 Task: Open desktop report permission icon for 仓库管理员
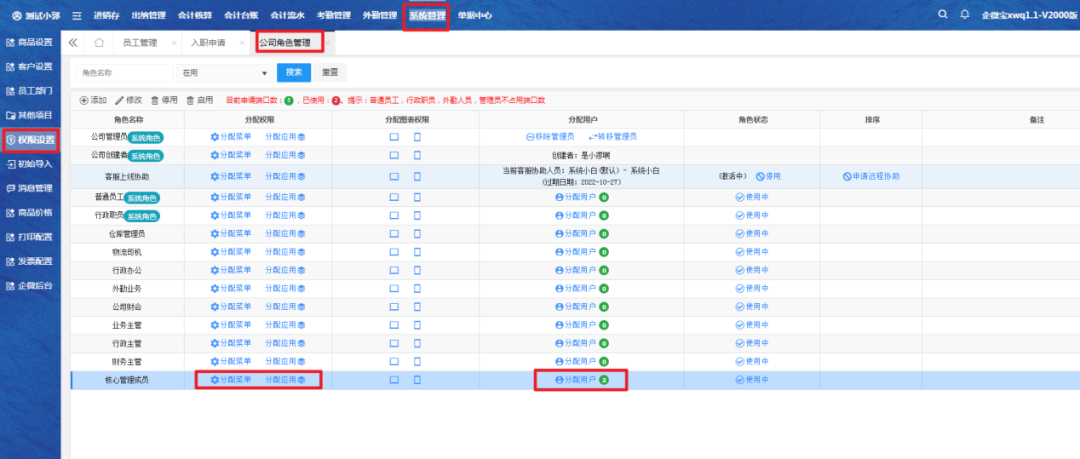point(394,233)
